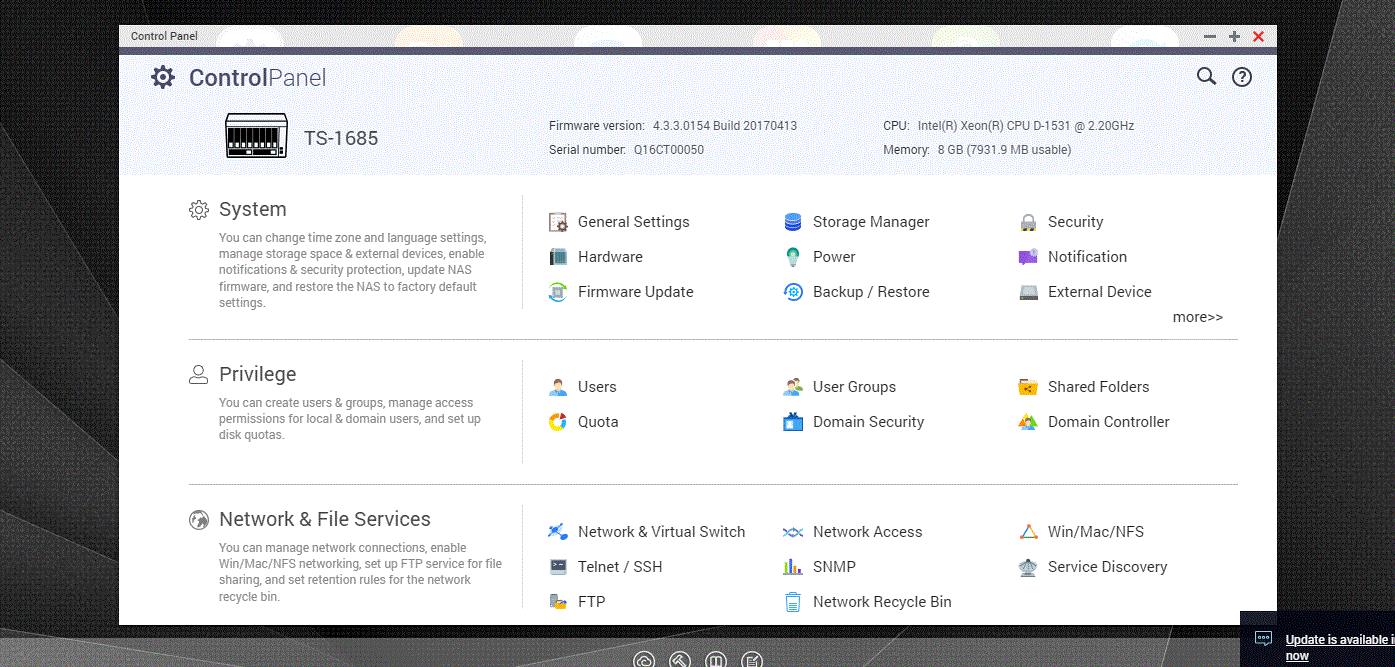Select the System category heading
Image resolution: width=1395 pixels, height=667 pixels.
coord(253,209)
